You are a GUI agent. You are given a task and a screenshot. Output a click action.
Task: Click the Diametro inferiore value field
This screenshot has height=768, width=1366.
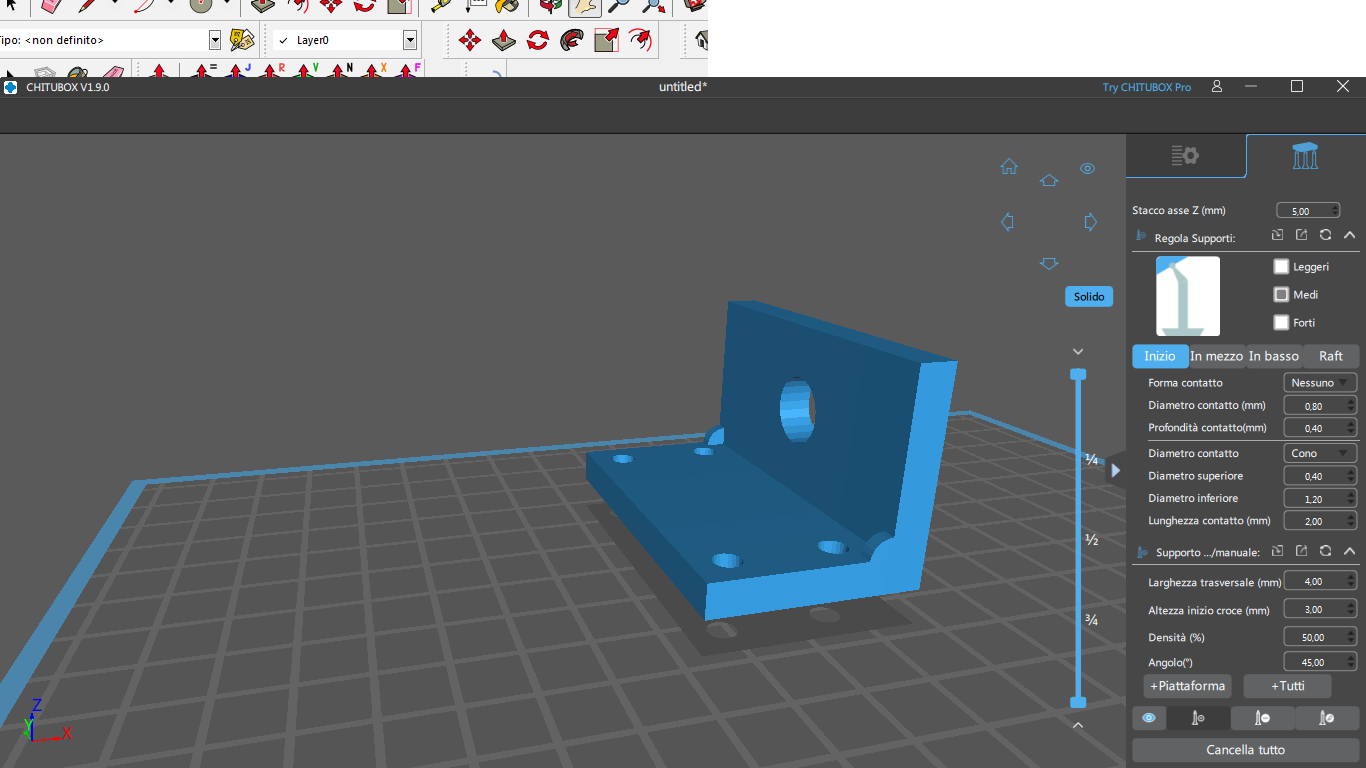[x=1320, y=498]
